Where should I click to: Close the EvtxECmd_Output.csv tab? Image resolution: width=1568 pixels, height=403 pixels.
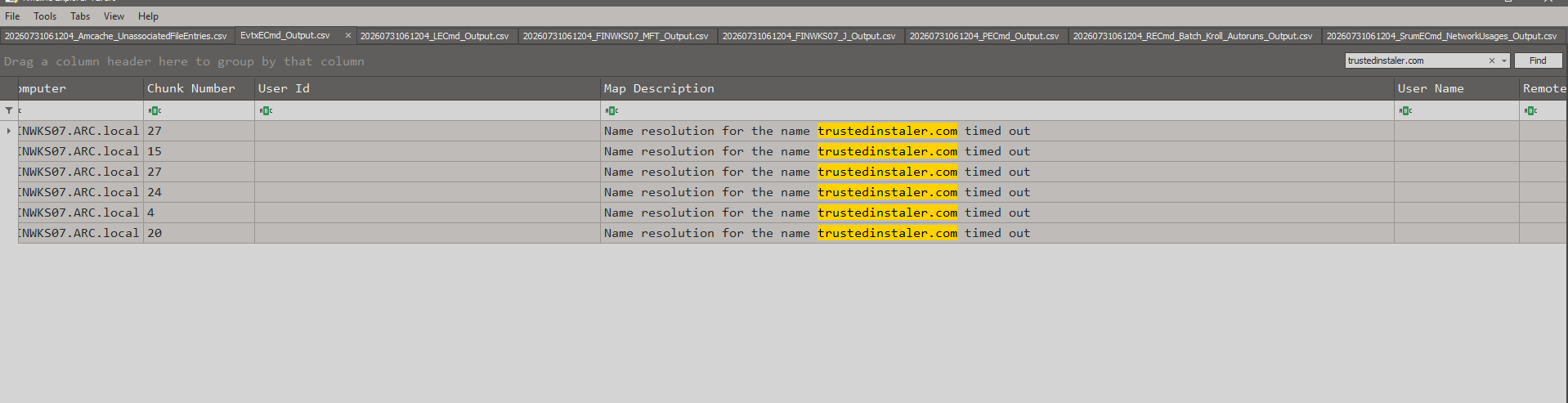347,35
